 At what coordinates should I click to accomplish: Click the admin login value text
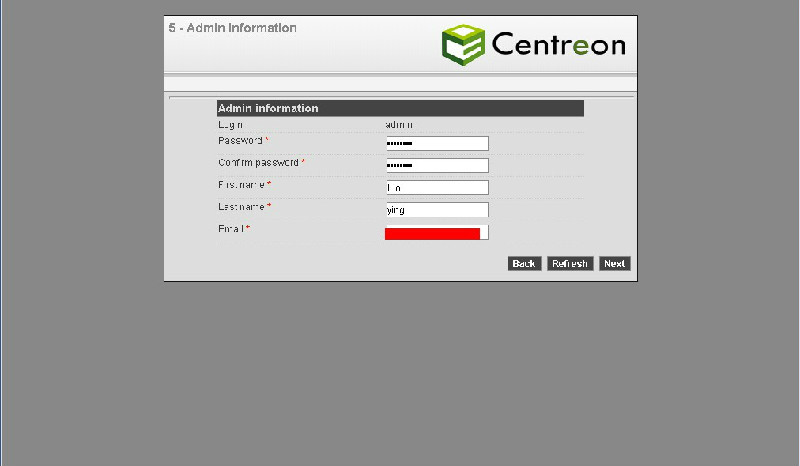pos(399,125)
